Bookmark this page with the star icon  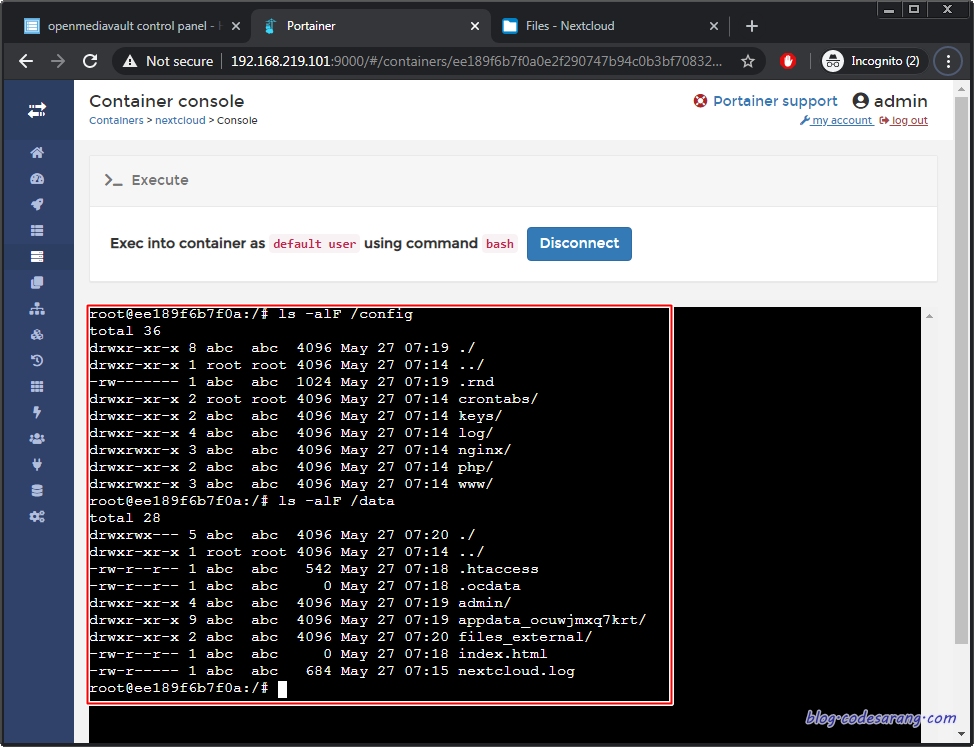click(748, 61)
